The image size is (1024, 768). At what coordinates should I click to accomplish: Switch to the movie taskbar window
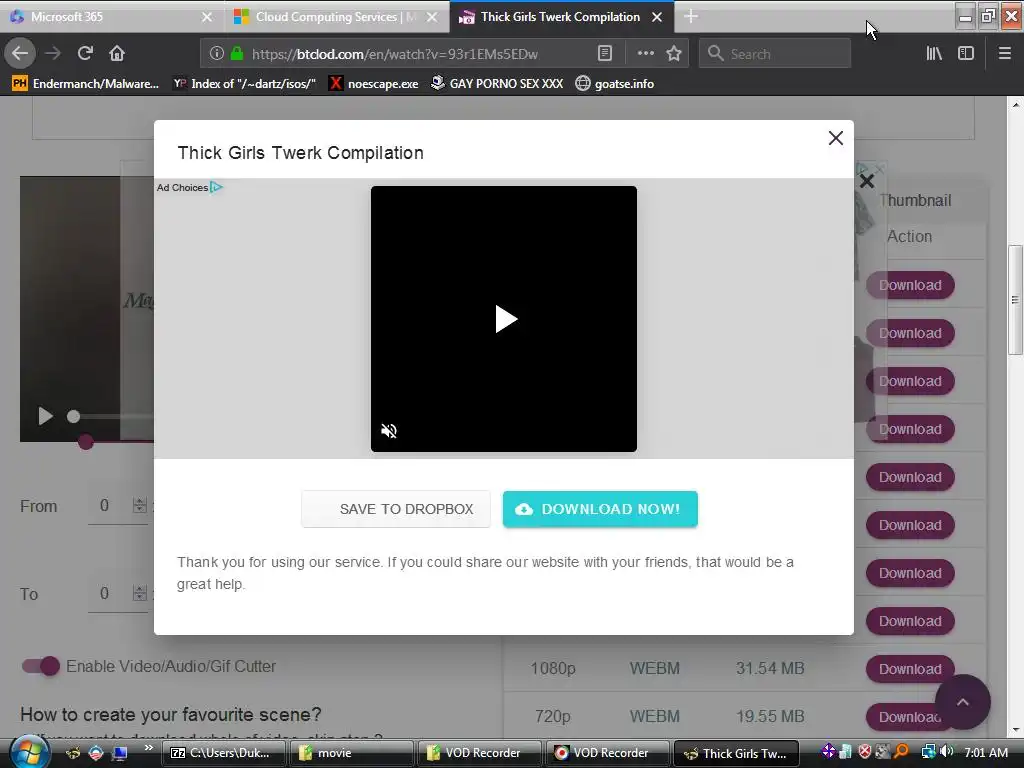coord(351,753)
